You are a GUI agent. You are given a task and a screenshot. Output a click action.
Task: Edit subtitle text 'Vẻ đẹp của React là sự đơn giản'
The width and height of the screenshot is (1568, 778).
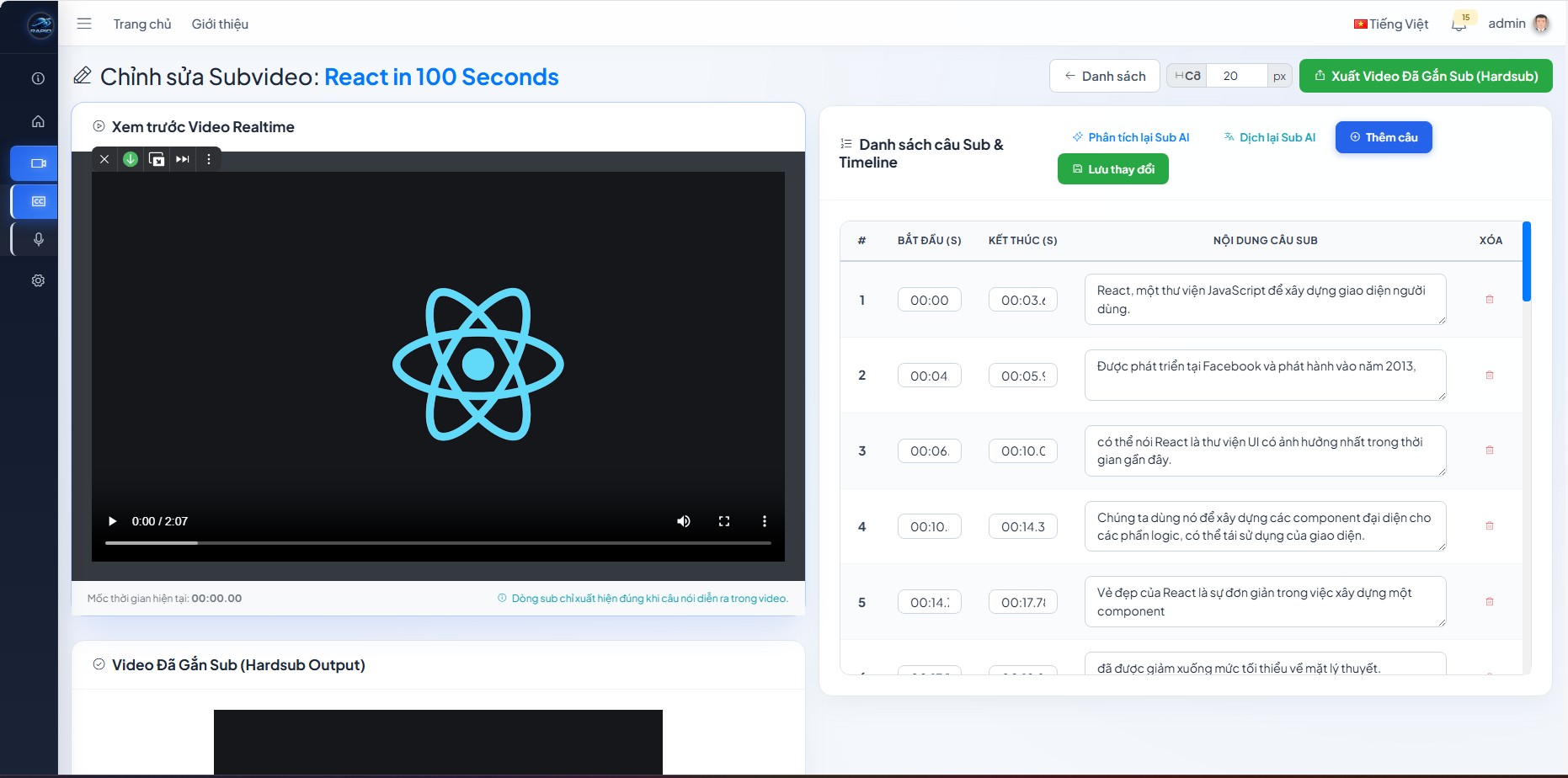[1266, 601]
